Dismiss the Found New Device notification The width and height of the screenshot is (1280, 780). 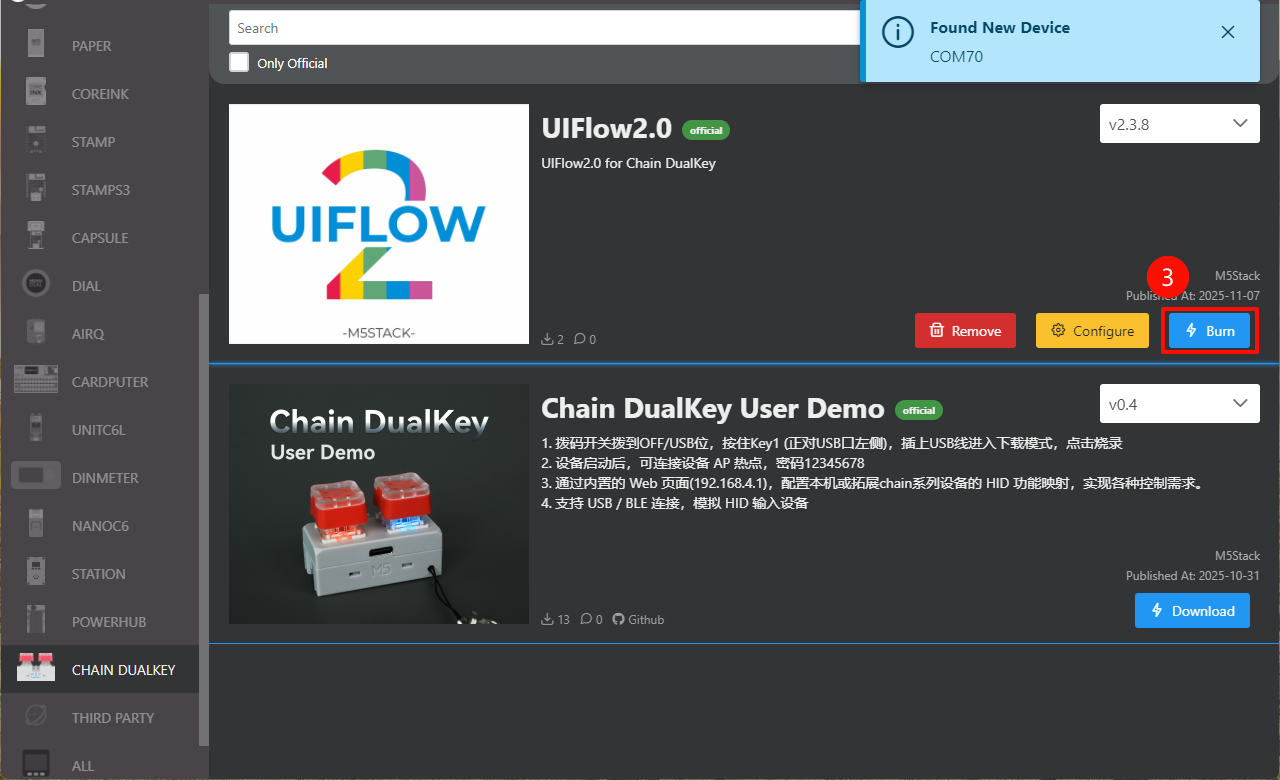pos(1228,32)
